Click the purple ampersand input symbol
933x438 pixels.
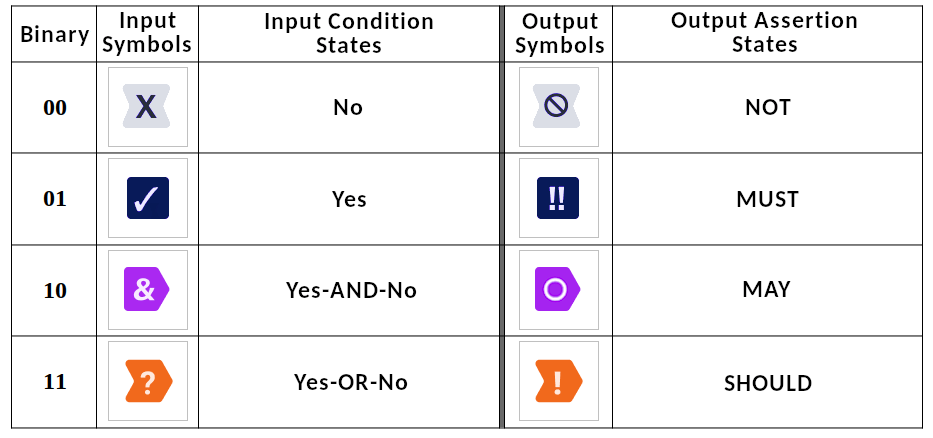(146, 289)
